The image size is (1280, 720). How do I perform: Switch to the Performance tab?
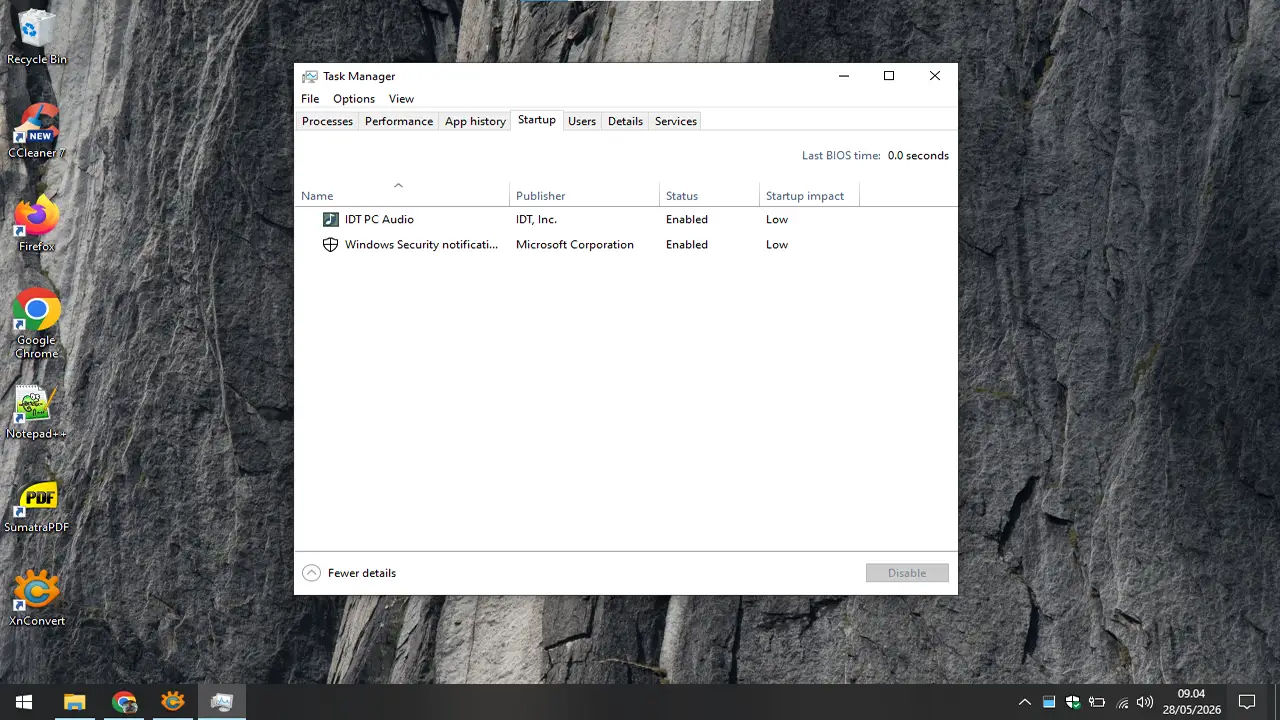tap(399, 121)
